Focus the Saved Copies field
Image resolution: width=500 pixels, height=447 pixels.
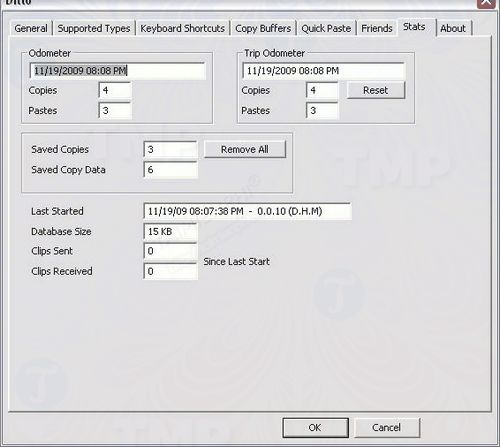[171, 149]
